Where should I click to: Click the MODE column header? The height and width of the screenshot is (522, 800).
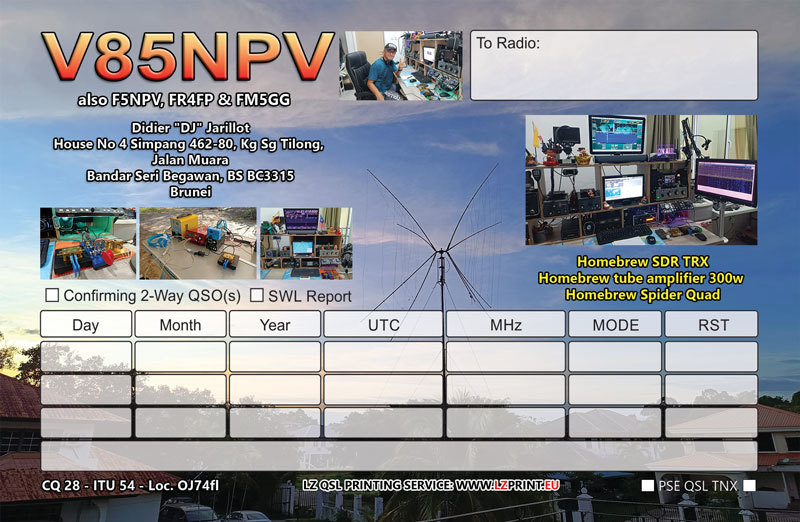pyautogui.click(x=615, y=324)
